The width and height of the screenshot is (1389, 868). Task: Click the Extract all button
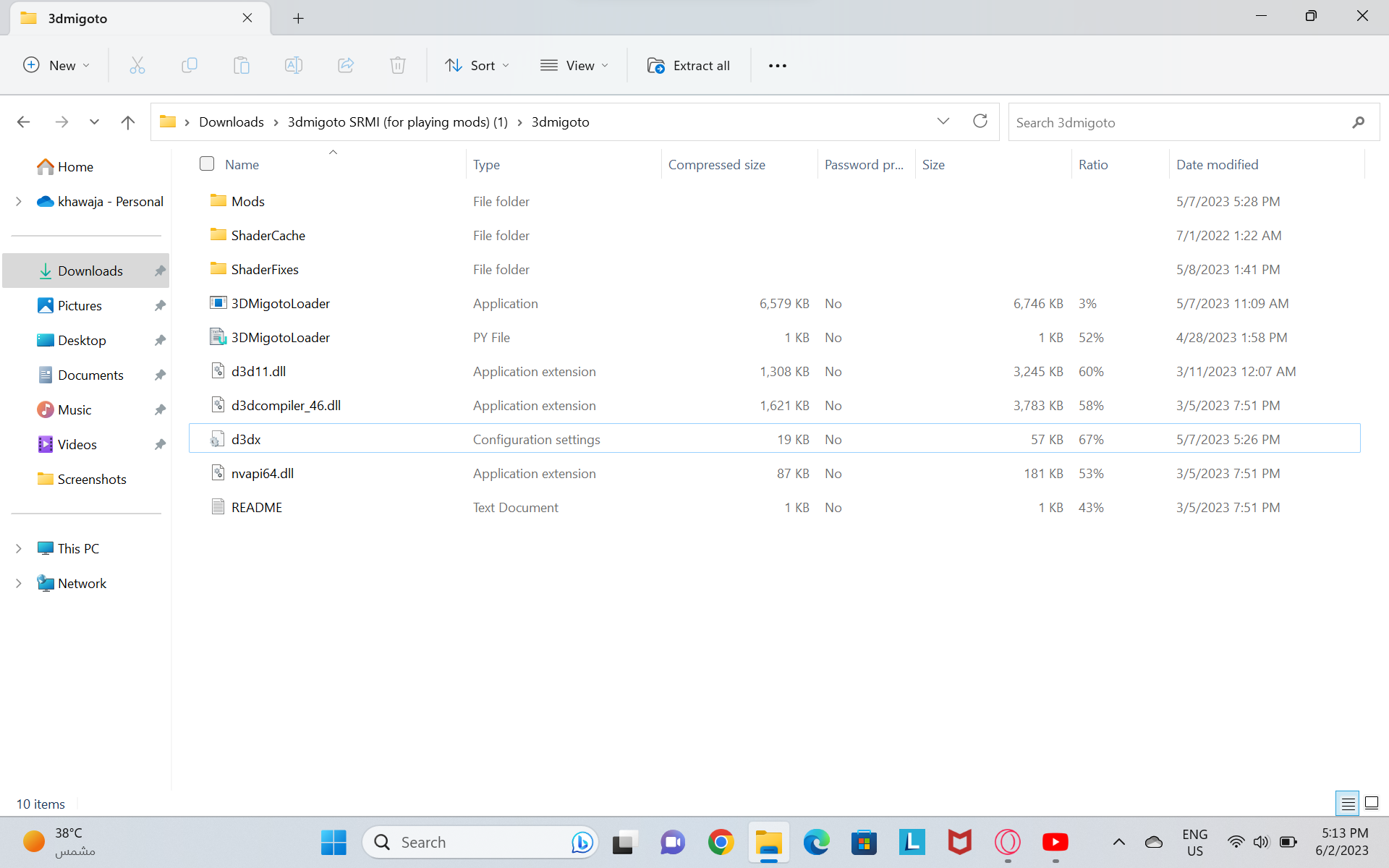point(688,65)
